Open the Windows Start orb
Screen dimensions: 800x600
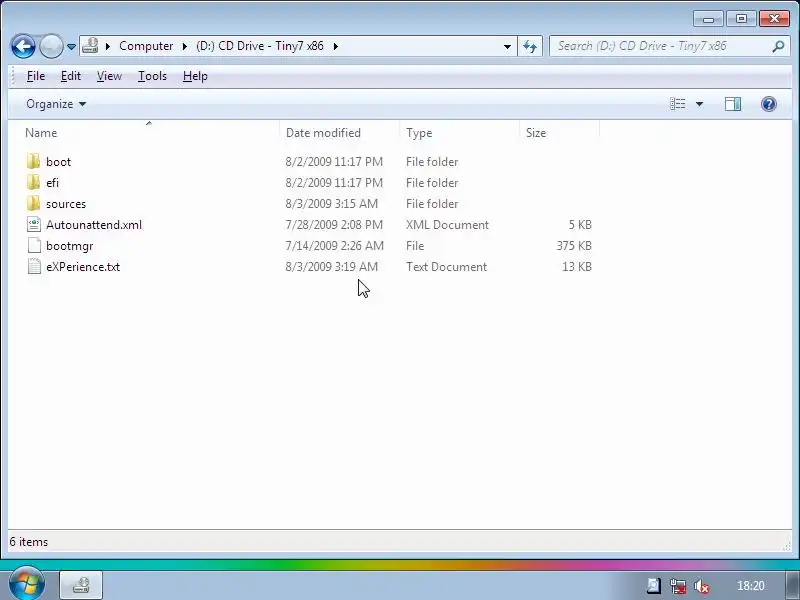[27, 584]
